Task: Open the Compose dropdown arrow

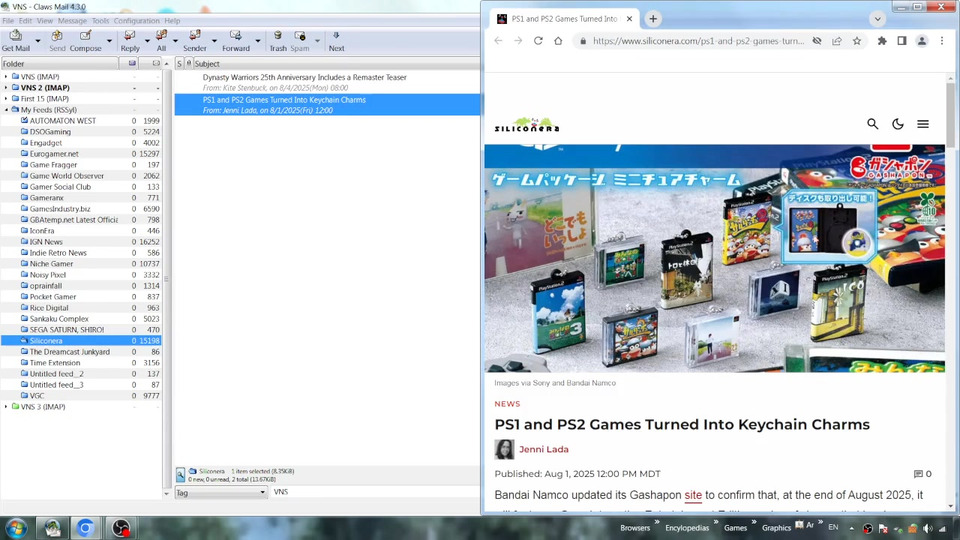Action: click(x=109, y=41)
